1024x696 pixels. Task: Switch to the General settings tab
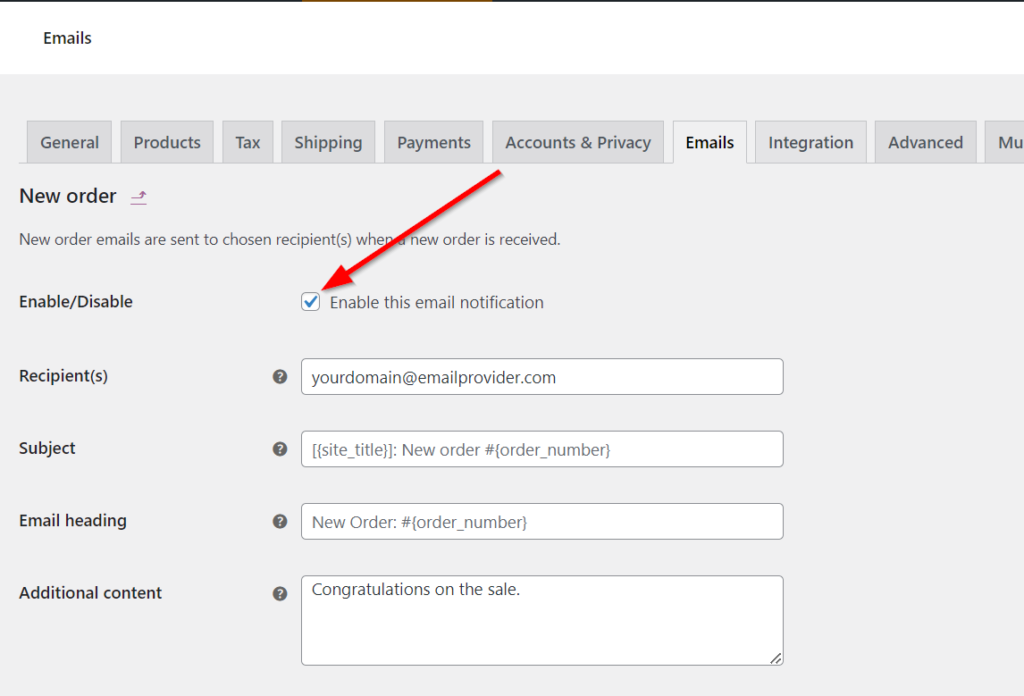68,142
